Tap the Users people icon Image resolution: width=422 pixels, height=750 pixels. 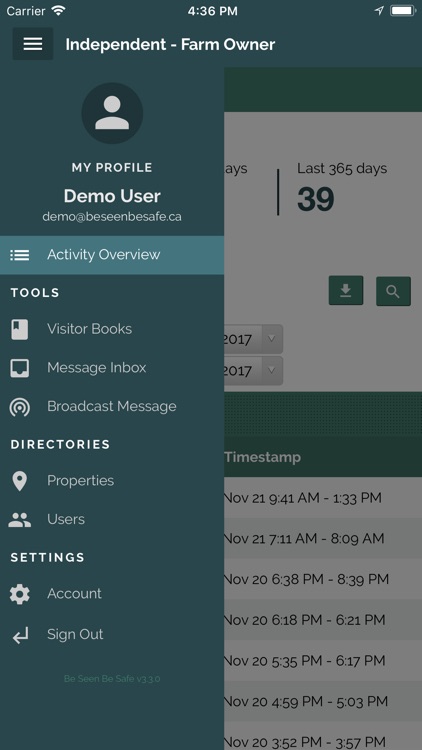[20, 519]
